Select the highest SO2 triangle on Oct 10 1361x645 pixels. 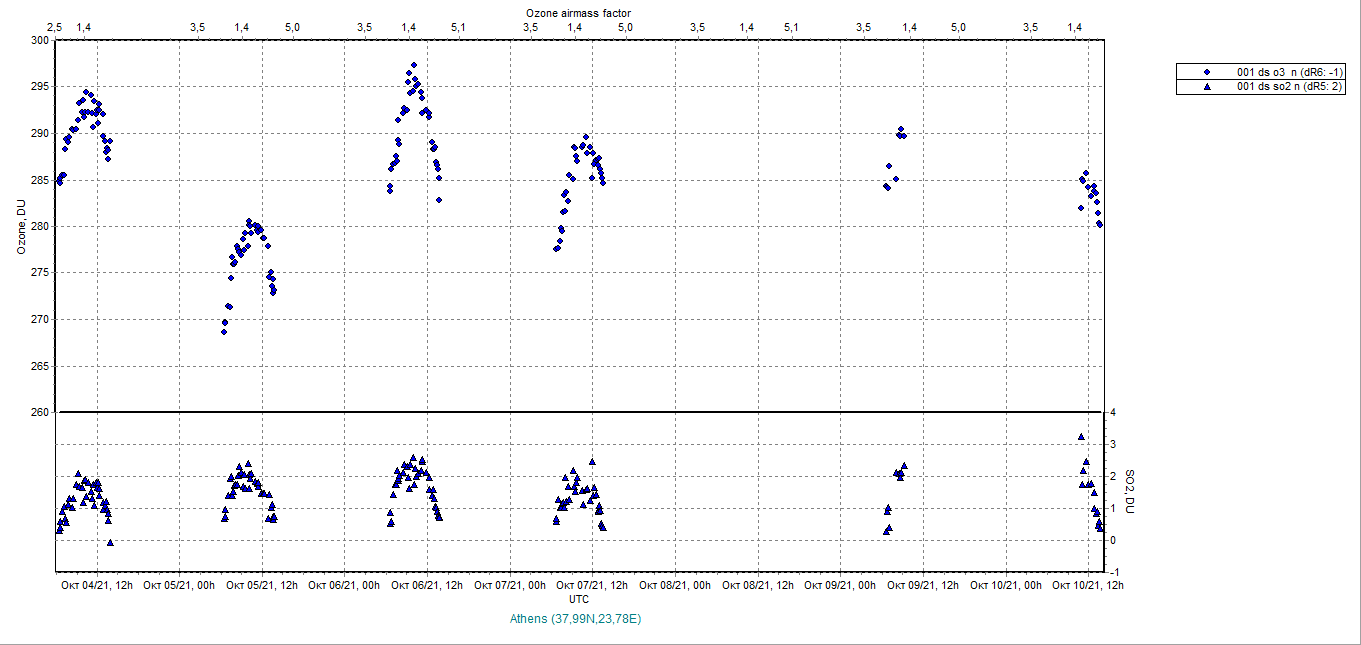pos(1081,437)
